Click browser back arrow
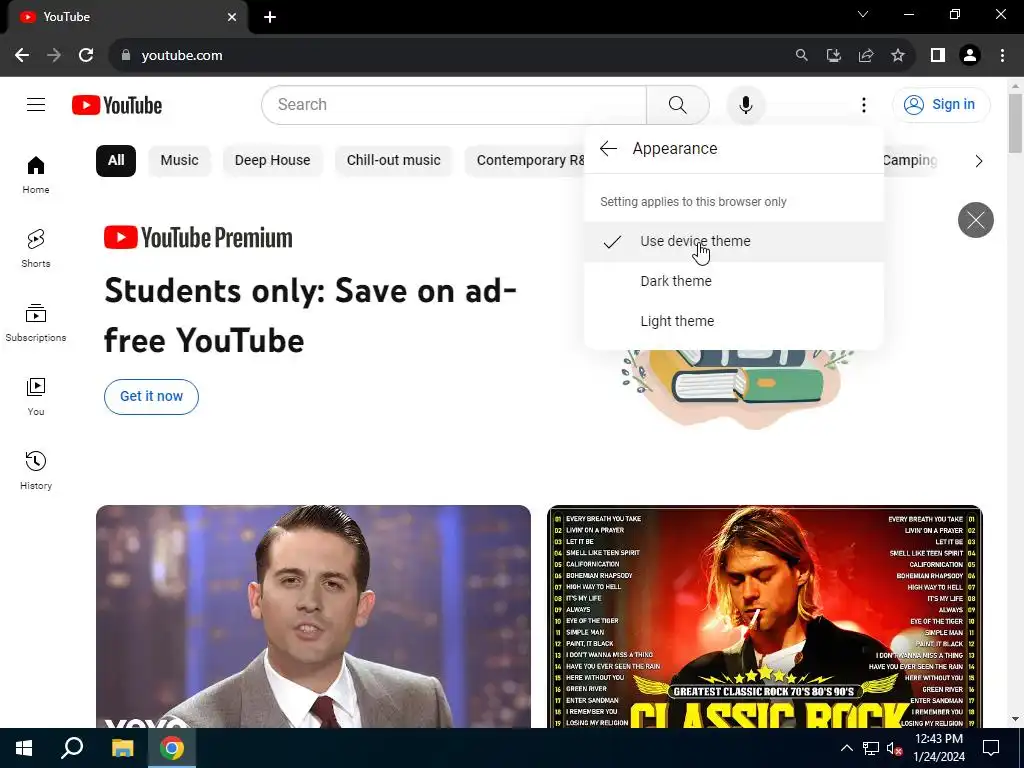The image size is (1024, 768). 22,56
